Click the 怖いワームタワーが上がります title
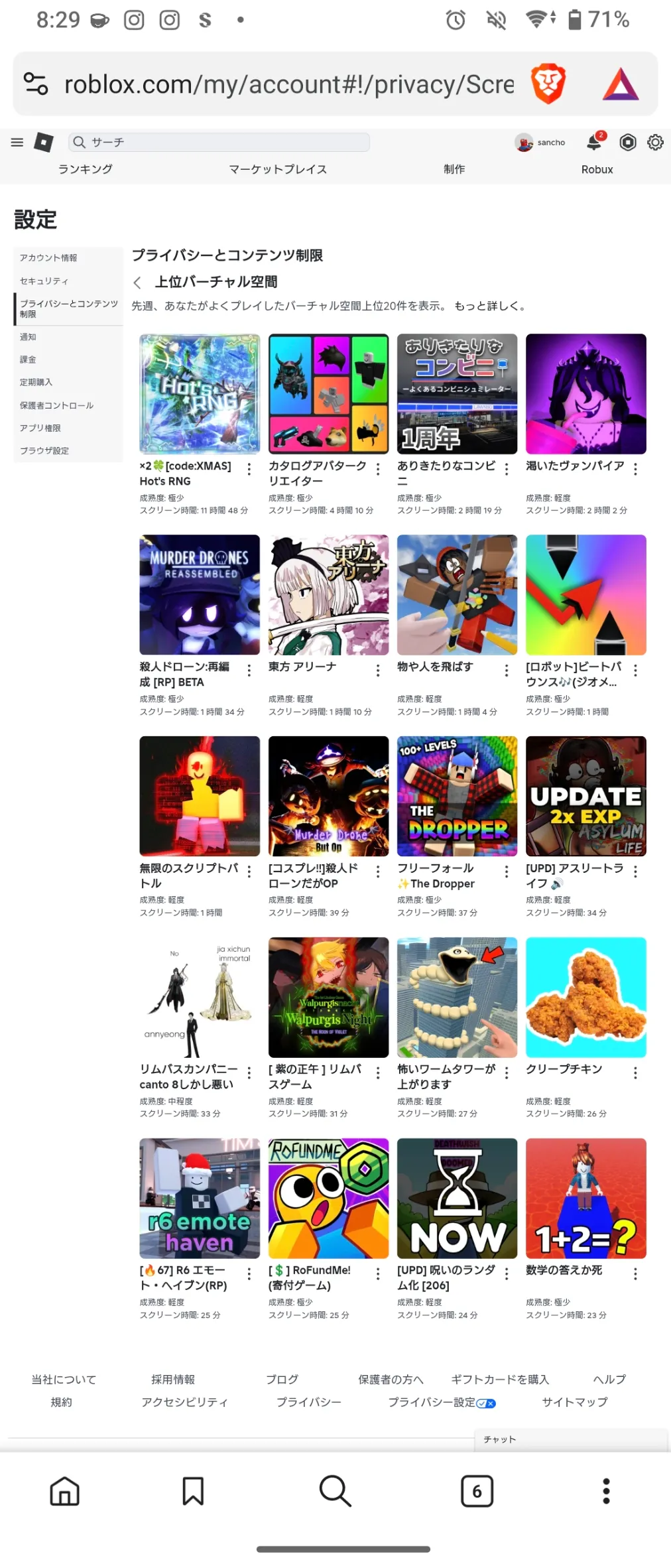 (446, 1077)
